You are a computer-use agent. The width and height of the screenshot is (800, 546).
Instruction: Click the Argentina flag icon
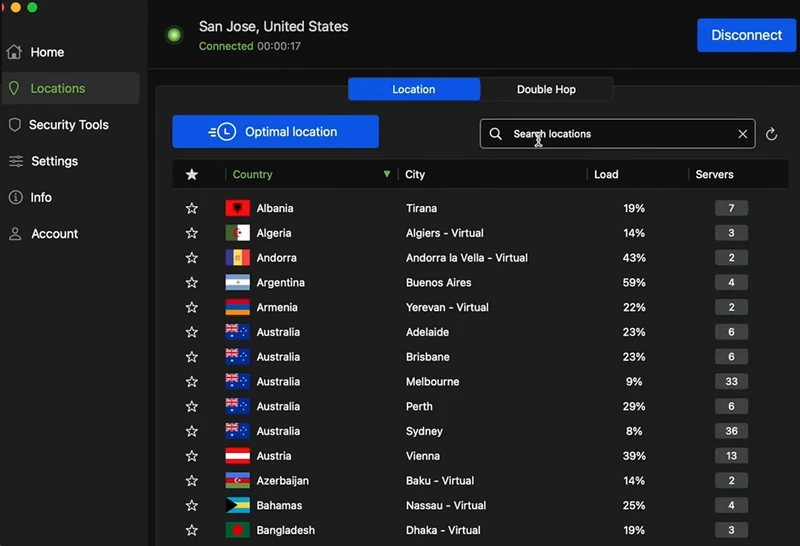click(x=238, y=283)
